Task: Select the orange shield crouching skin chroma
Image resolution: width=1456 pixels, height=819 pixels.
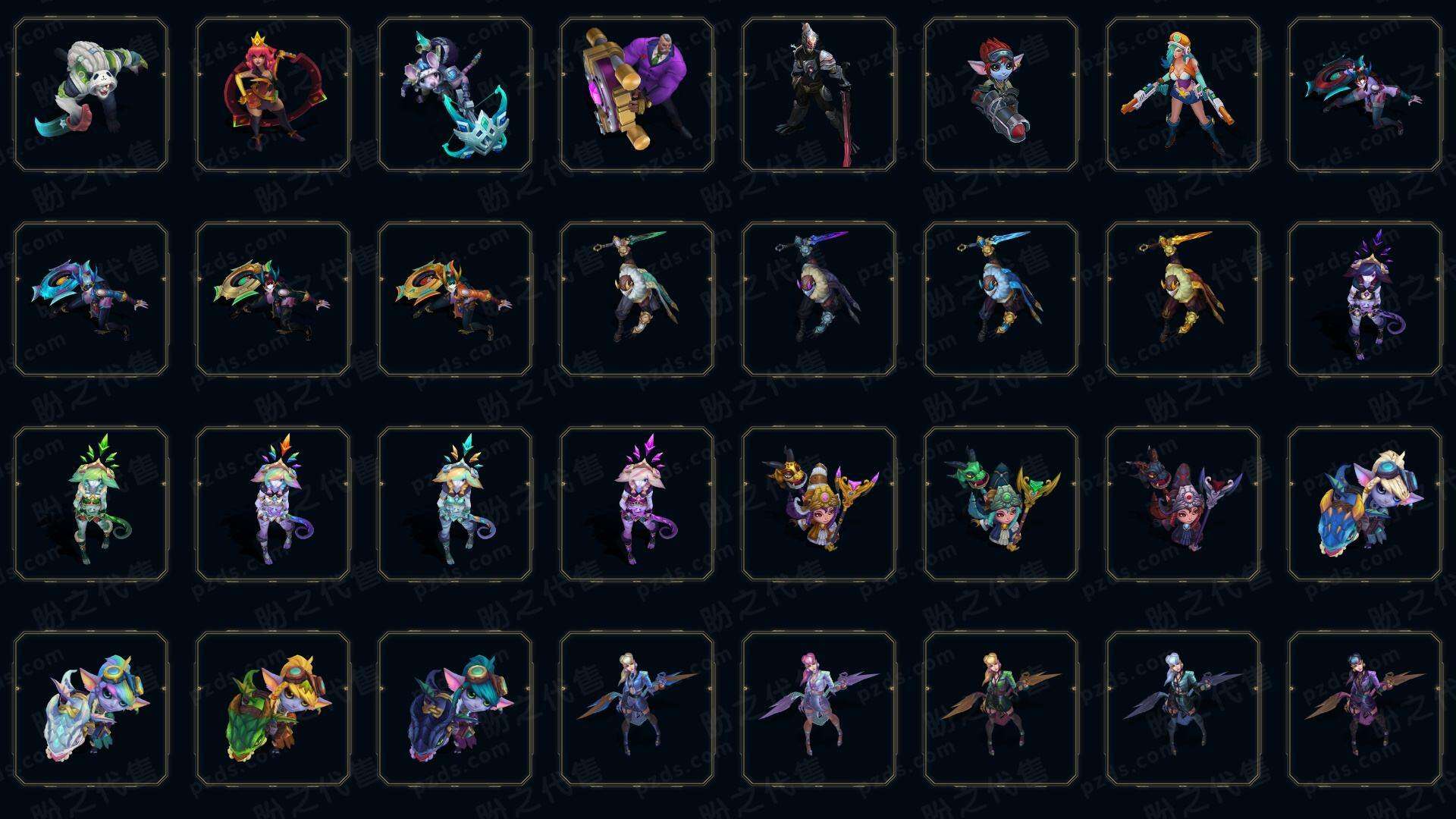Action: pyautogui.click(x=455, y=299)
